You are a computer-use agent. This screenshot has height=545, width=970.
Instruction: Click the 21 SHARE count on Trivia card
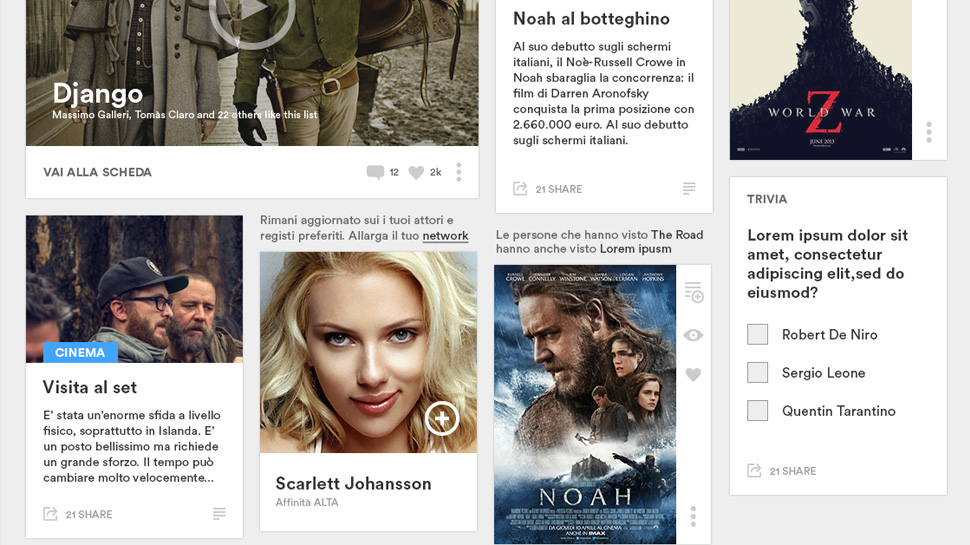tap(793, 471)
